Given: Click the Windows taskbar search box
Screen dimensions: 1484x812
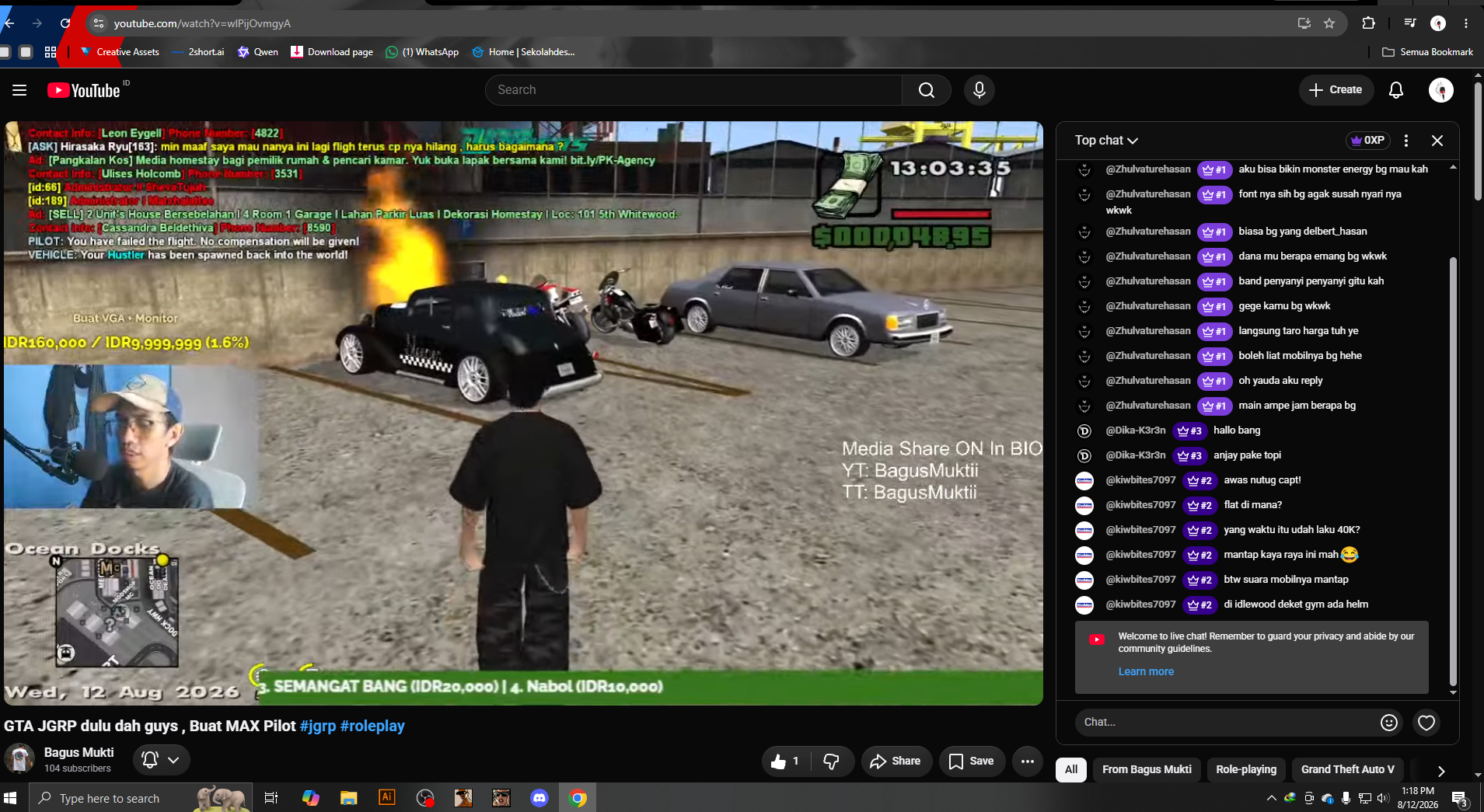Looking at the screenshot, I should click(141, 798).
